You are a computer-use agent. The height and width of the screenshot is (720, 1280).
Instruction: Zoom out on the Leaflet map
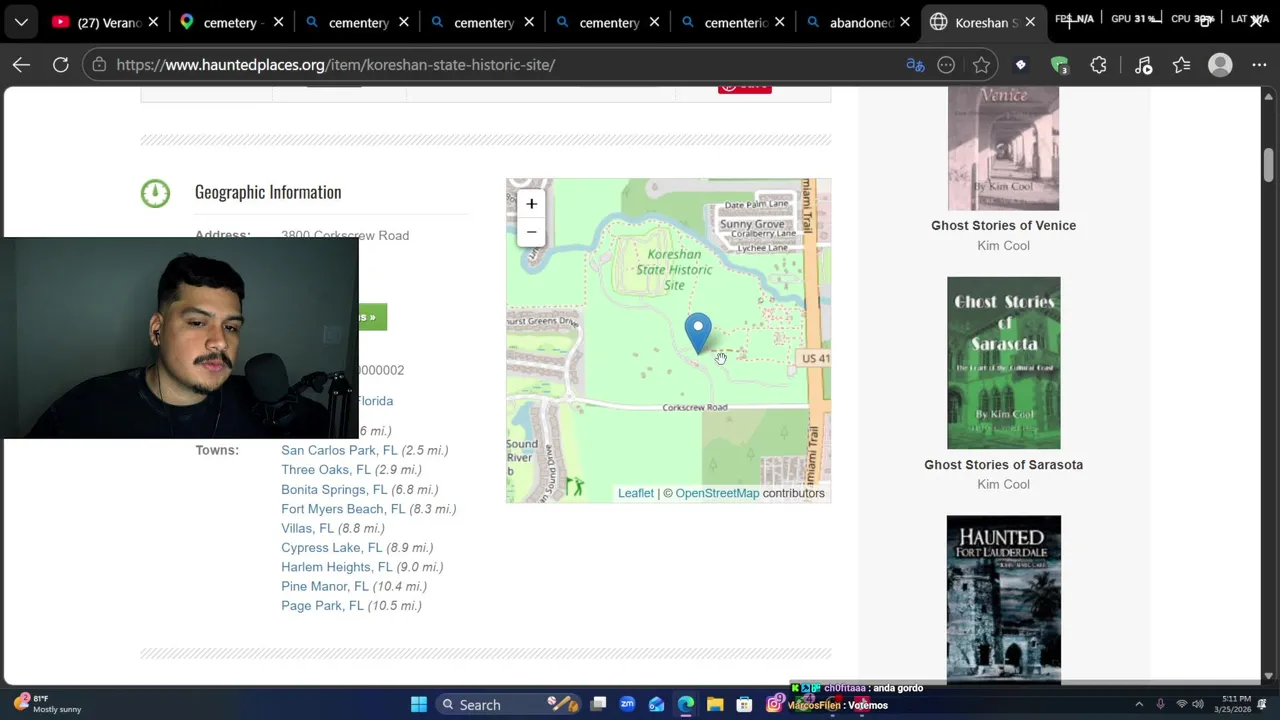pyautogui.click(x=532, y=232)
